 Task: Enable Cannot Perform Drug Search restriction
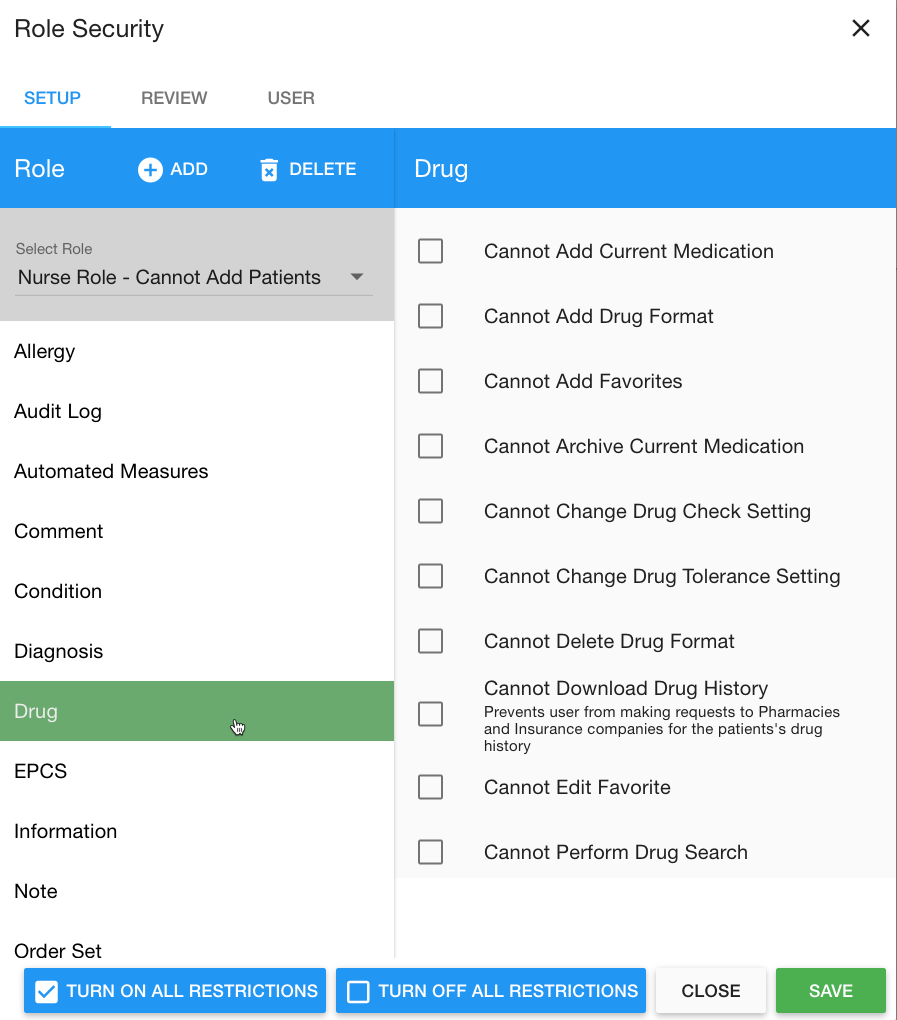click(x=430, y=851)
